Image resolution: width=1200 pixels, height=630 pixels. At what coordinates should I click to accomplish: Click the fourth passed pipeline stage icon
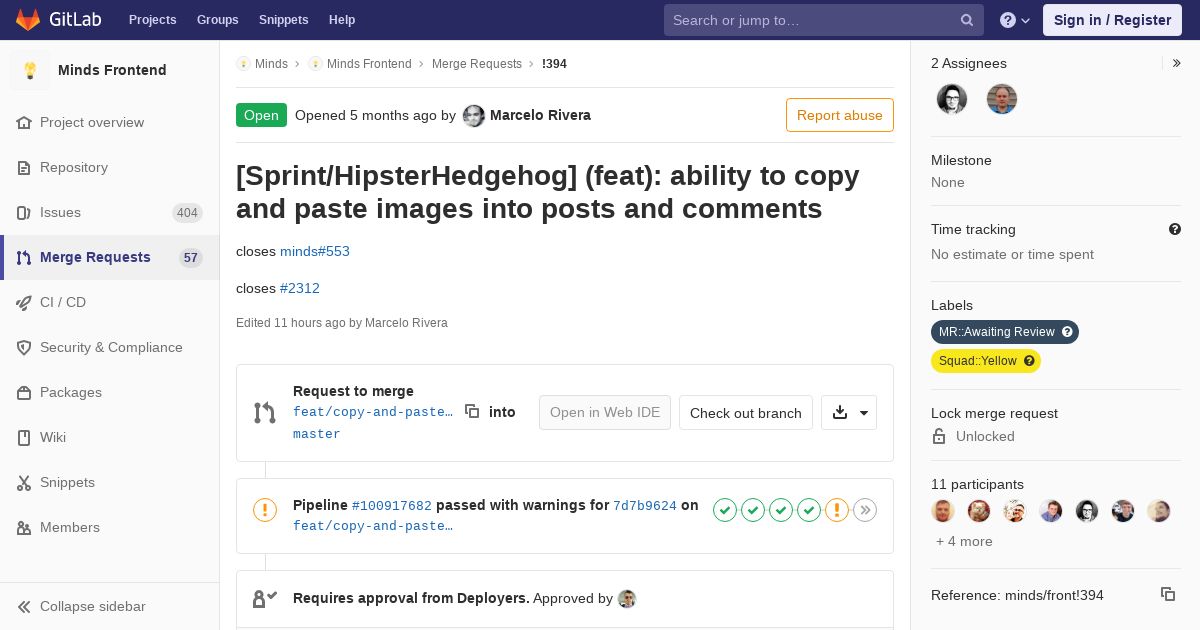(809, 510)
